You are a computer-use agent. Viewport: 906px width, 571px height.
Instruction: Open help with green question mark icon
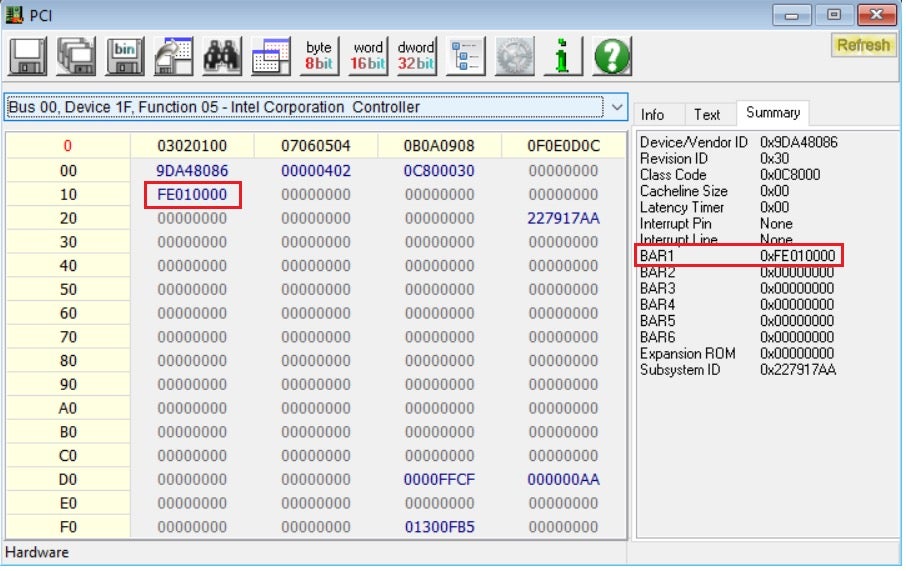click(x=611, y=56)
